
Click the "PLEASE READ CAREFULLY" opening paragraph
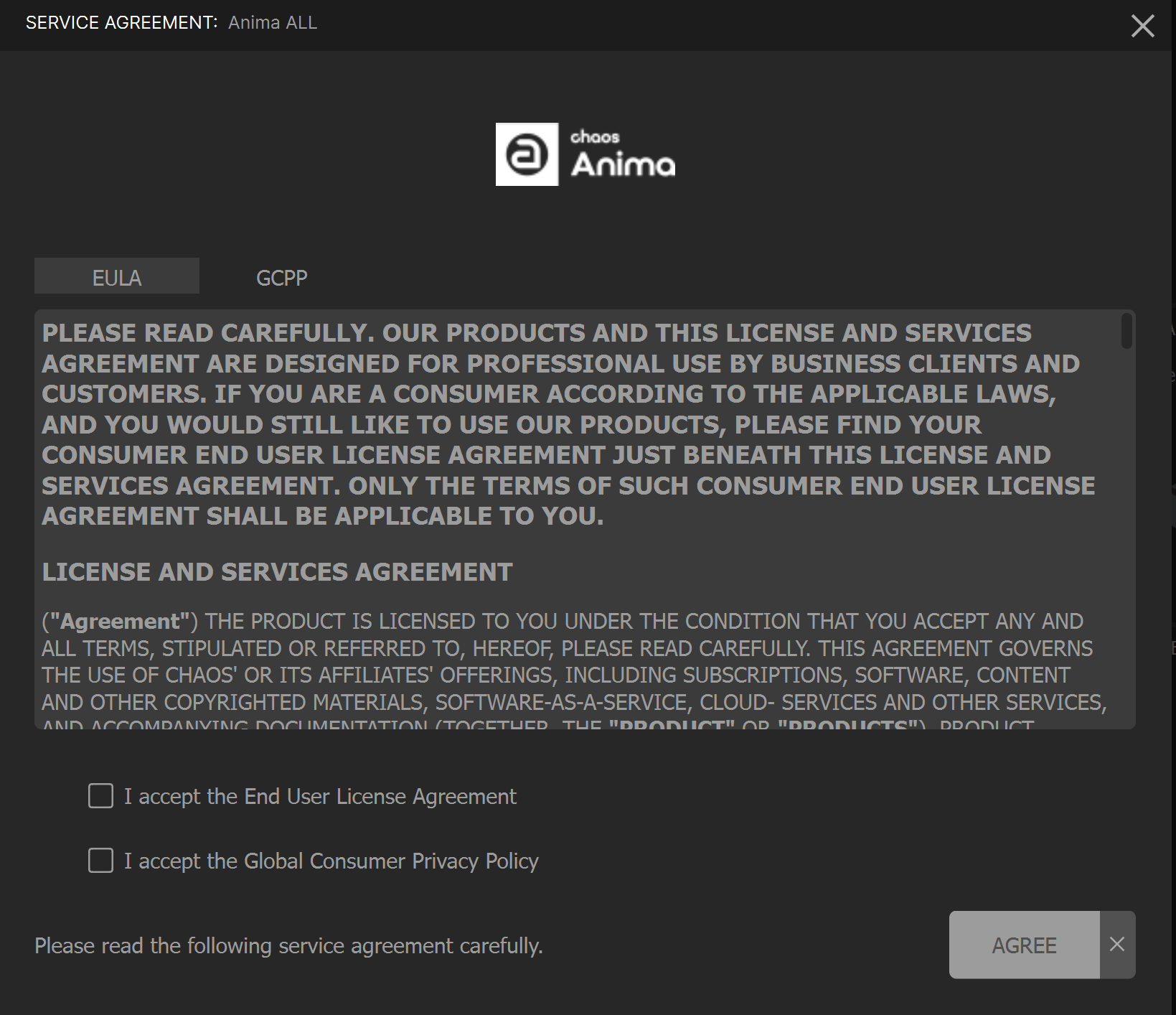568,424
